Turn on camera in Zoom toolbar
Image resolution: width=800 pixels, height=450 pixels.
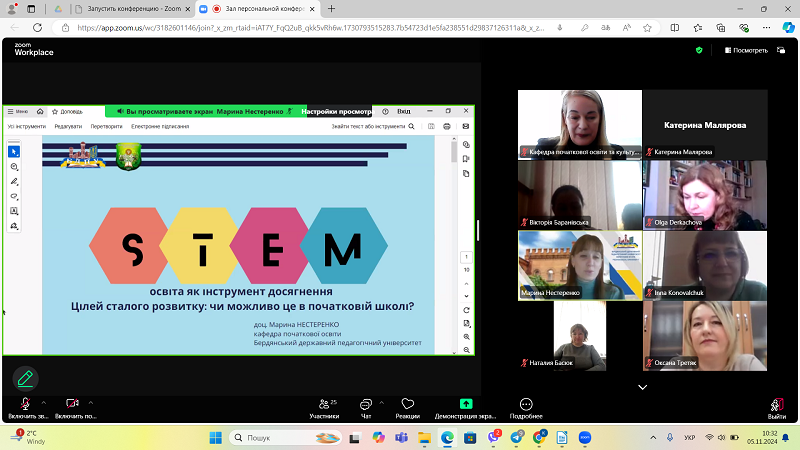[74, 408]
